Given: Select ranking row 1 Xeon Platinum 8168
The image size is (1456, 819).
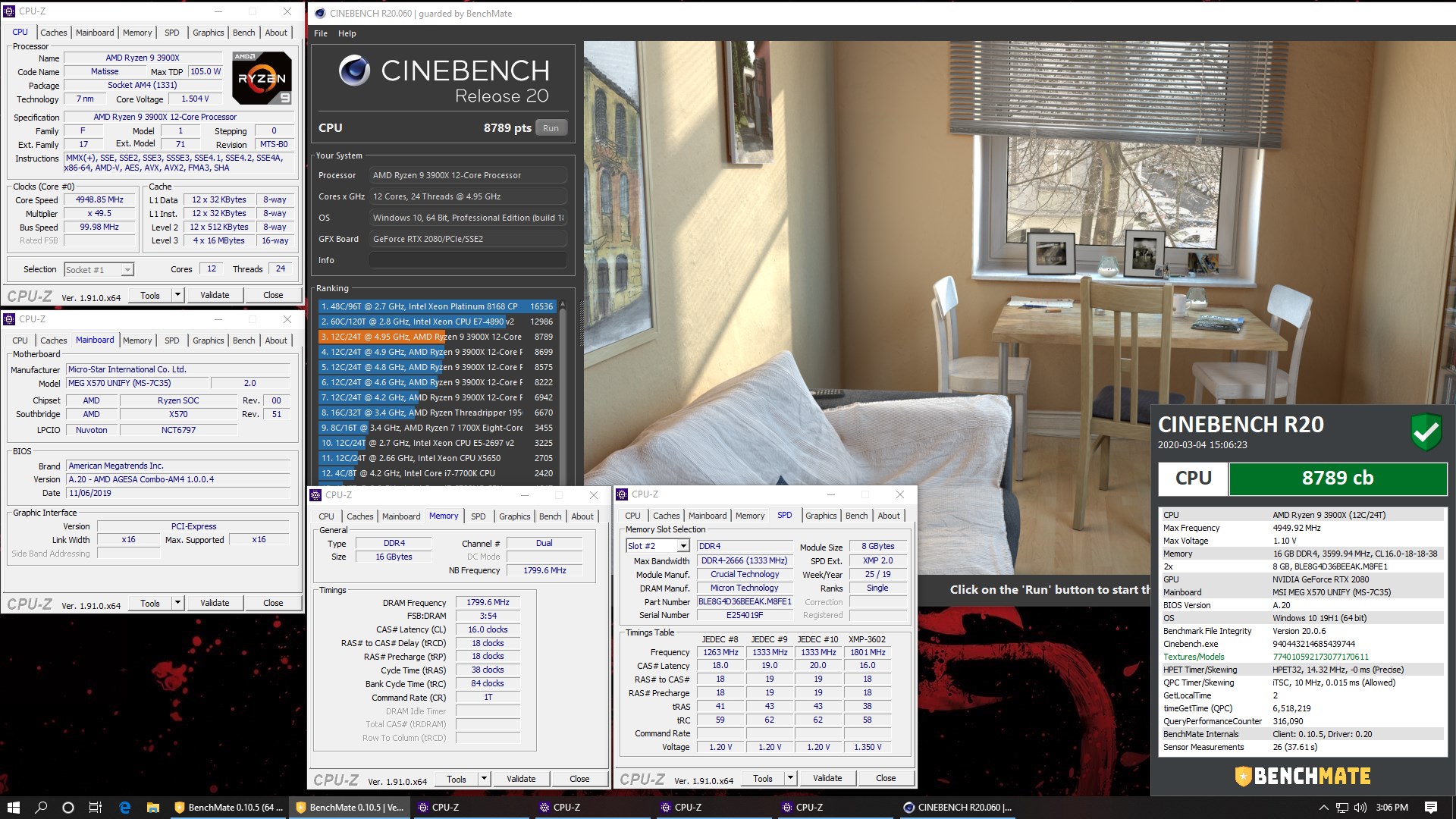Looking at the screenshot, I should point(438,306).
